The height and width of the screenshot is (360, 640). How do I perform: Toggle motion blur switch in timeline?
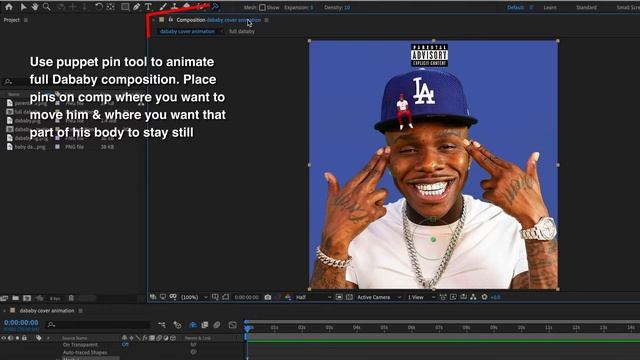coord(217,325)
